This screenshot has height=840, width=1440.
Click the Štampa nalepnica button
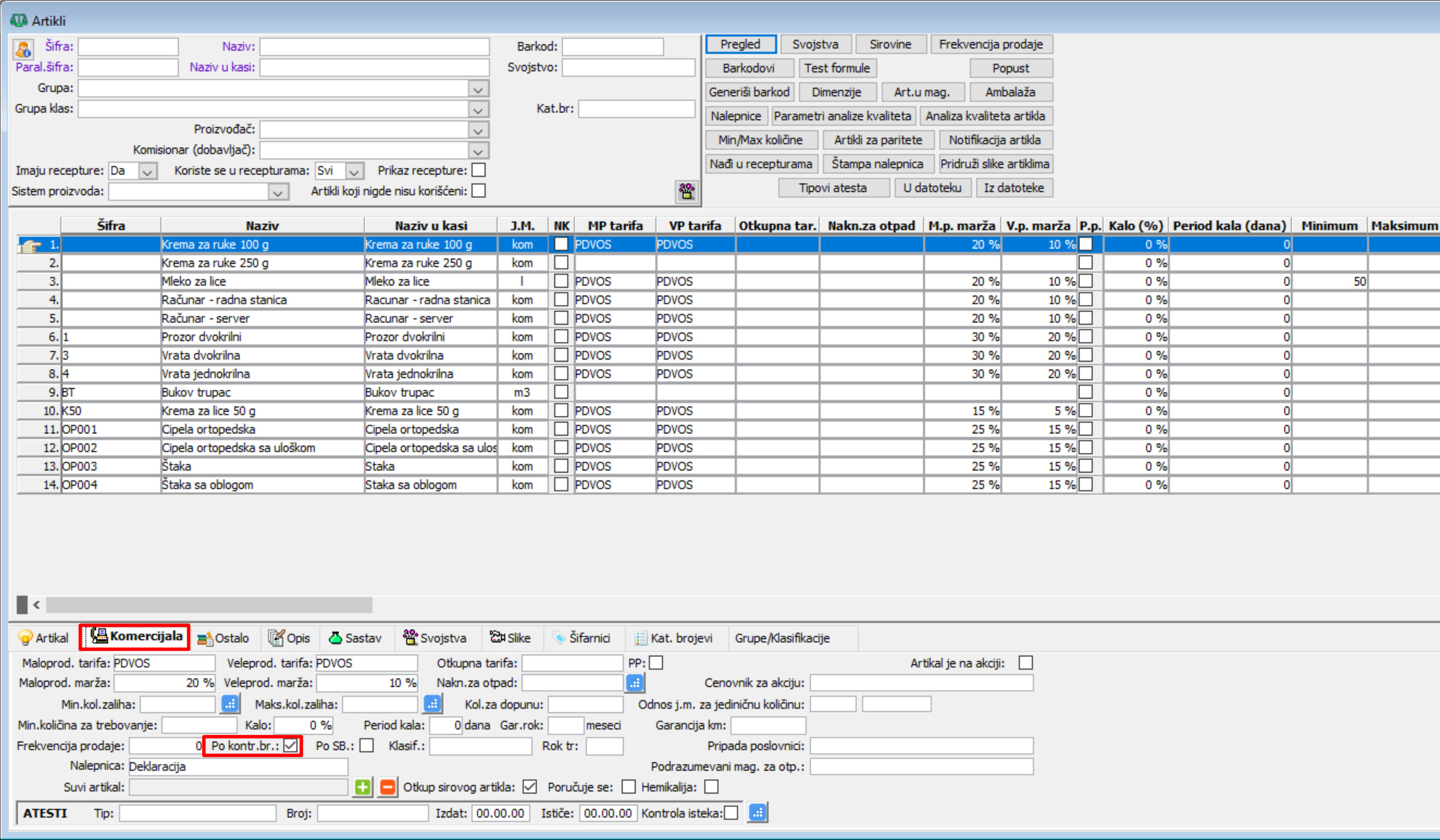point(877,164)
